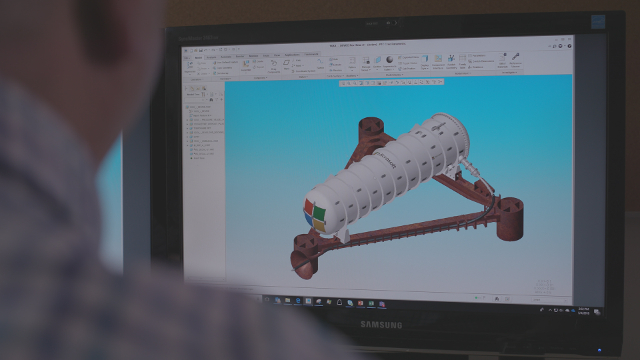This screenshot has height=360, width=640.
Task: Click the Pattern tool icon
Action: pyautogui.click(x=352, y=62)
